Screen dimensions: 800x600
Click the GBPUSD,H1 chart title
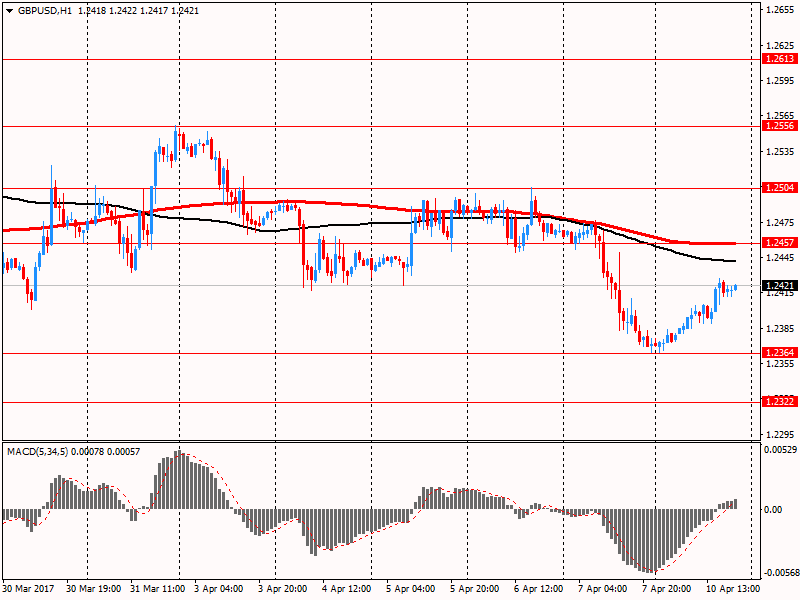pos(45,11)
